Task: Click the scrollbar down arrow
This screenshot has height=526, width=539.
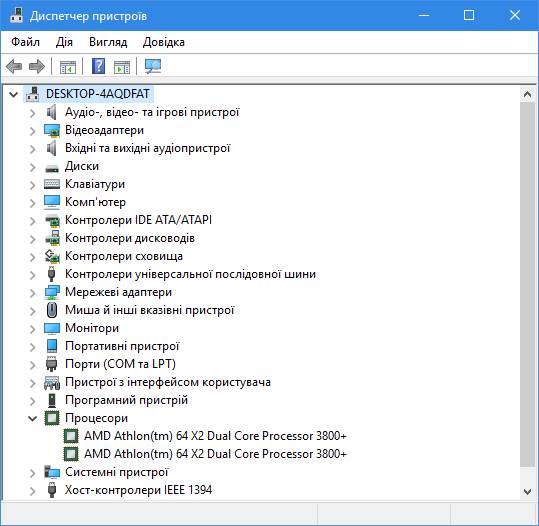Action: point(528,491)
